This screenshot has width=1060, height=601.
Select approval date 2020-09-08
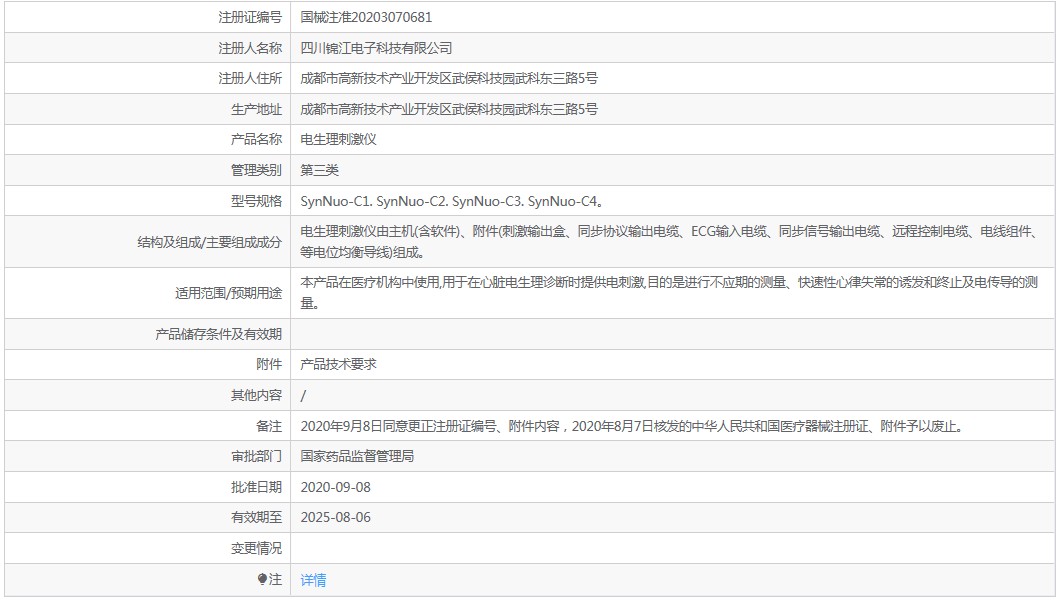pyautogui.click(x=335, y=487)
